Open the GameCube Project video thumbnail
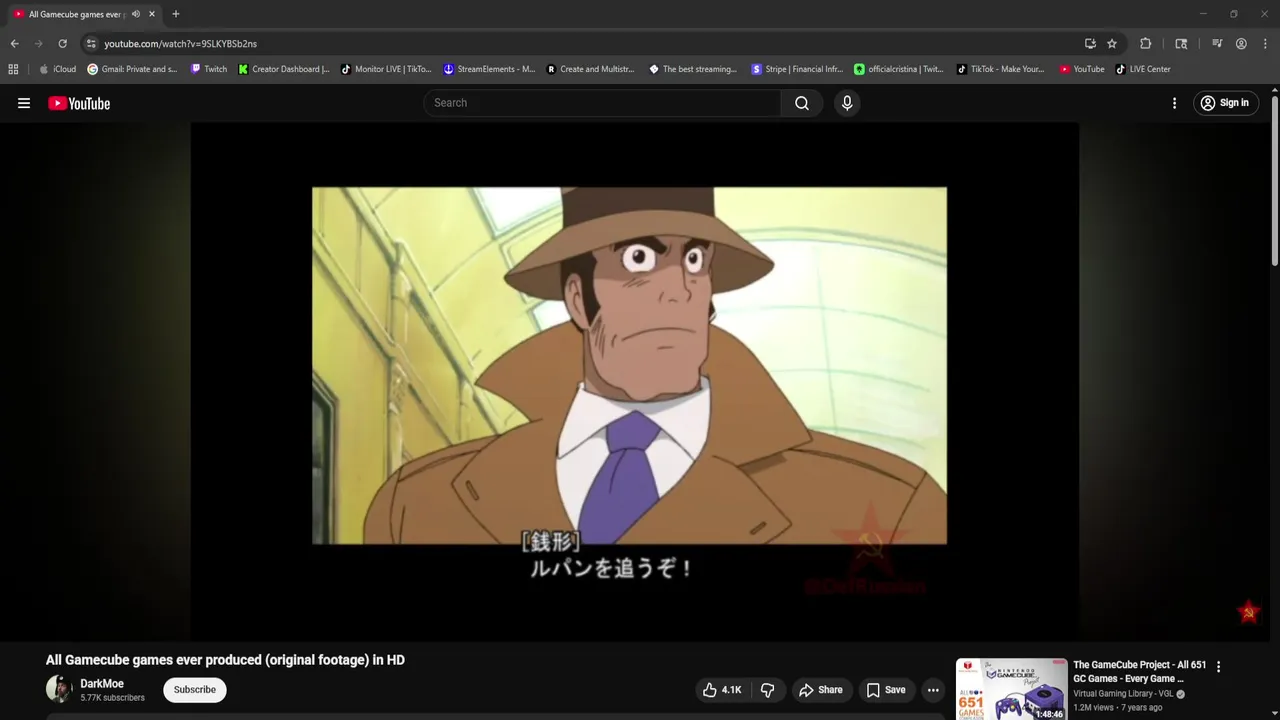 (1011, 689)
